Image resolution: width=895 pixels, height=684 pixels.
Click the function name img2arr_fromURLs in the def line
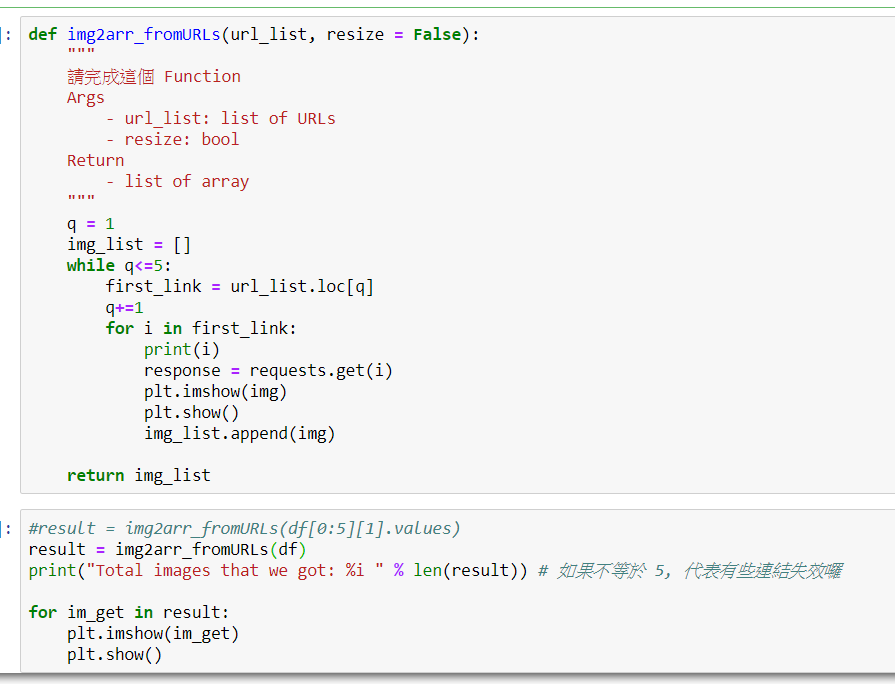click(x=144, y=35)
